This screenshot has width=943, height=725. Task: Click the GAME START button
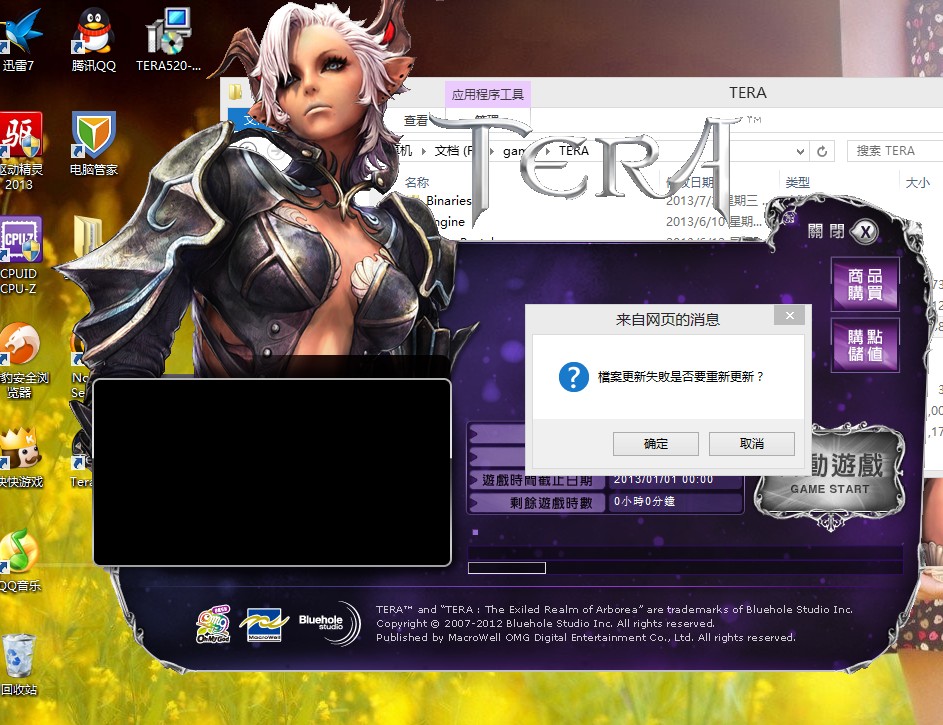tap(830, 475)
